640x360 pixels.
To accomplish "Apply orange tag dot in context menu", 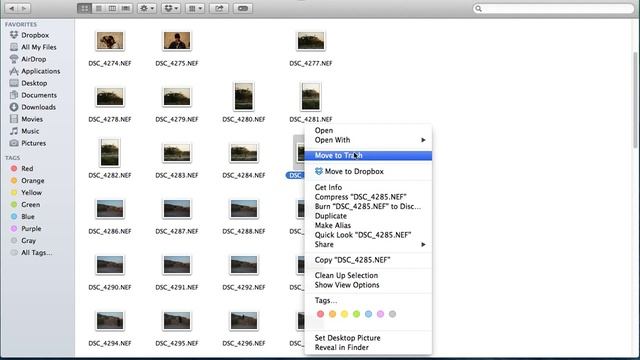I will pyautogui.click(x=332, y=314).
